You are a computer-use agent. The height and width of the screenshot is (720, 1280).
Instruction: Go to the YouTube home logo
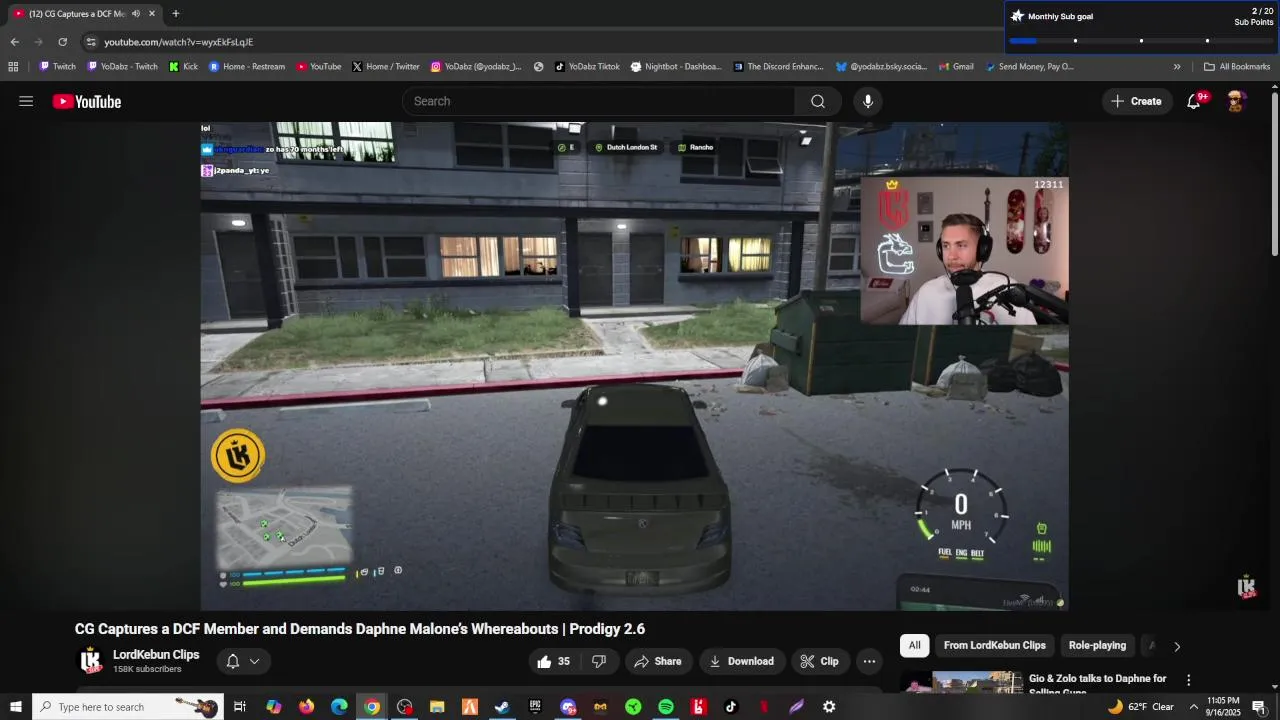(x=87, y=101)
